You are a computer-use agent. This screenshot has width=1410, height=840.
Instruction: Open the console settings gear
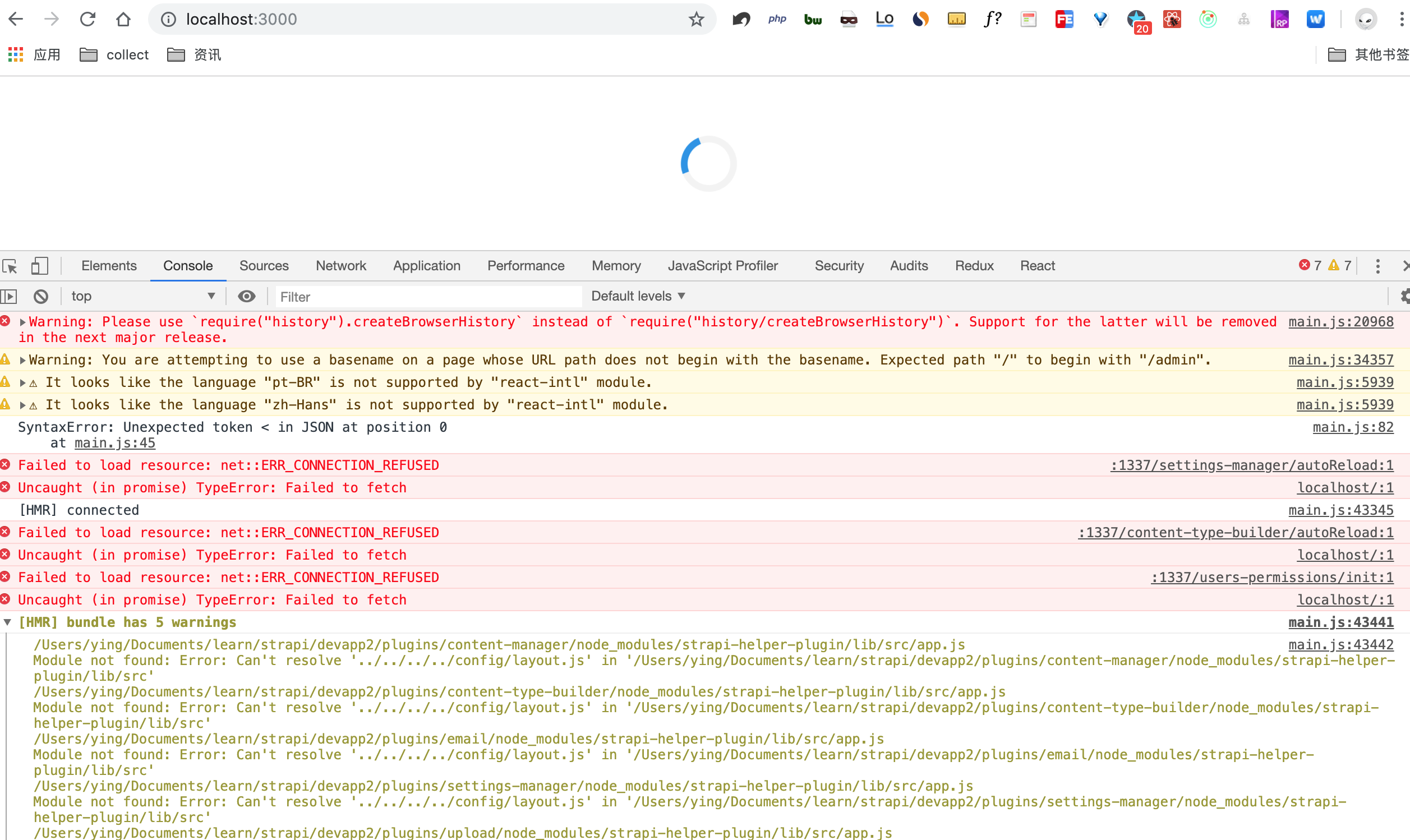[x=1404, y=296]
